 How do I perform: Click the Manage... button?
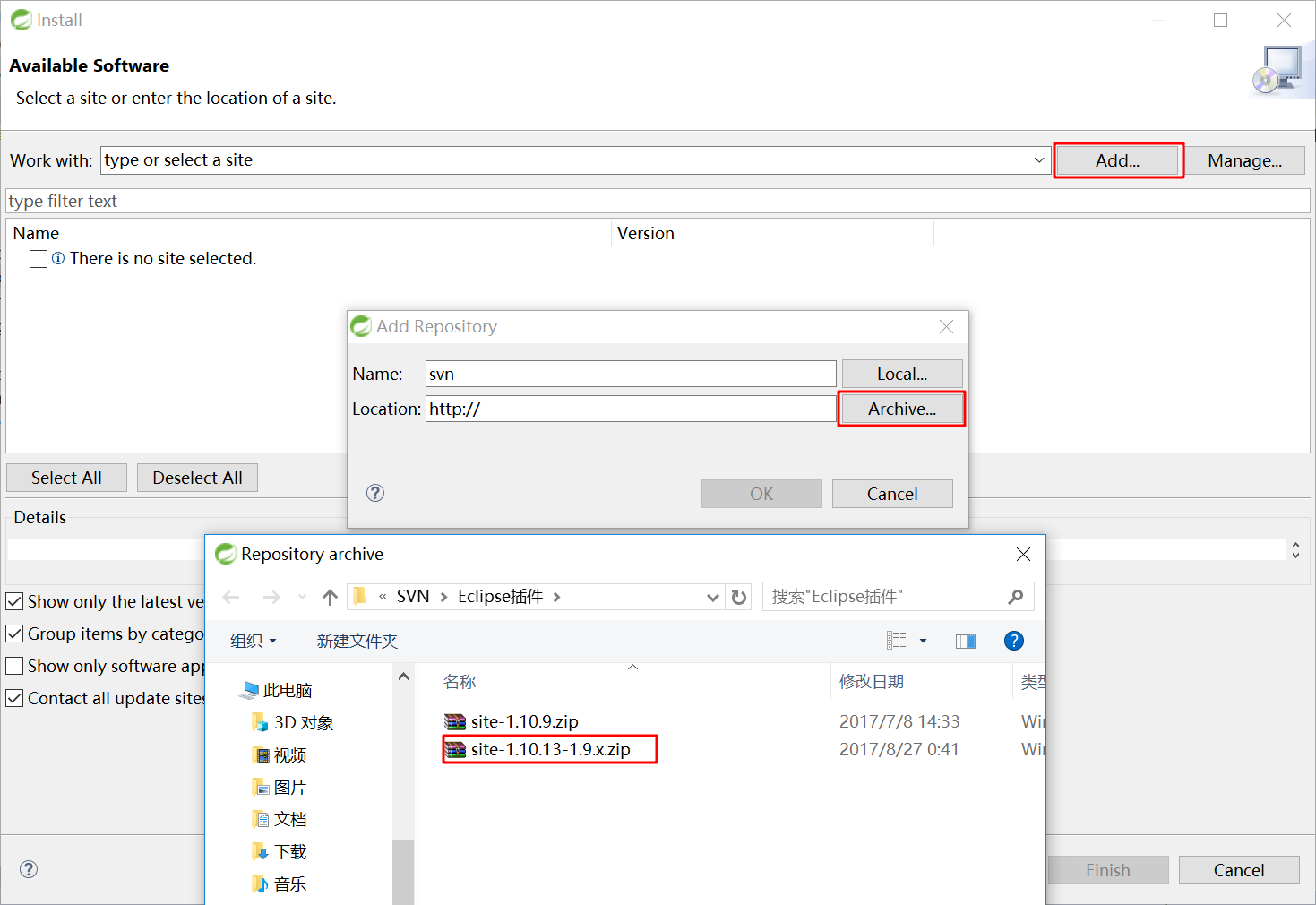tap(1244, 160)
